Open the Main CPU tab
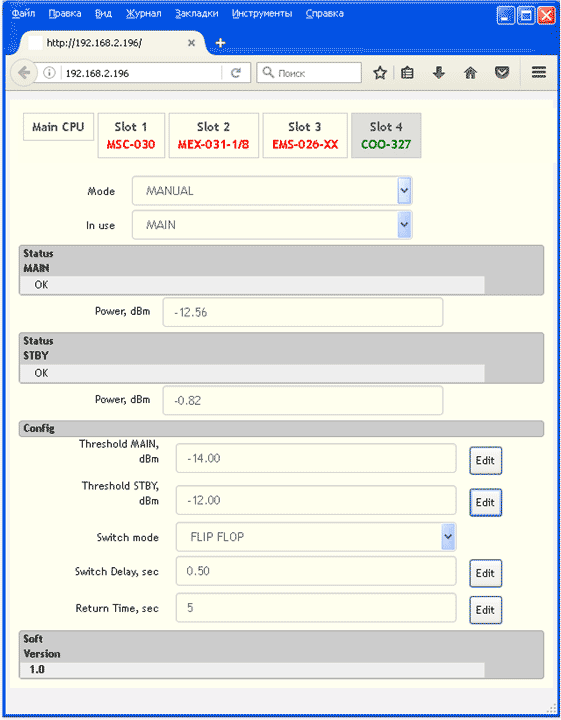 (x=58, y=127)
